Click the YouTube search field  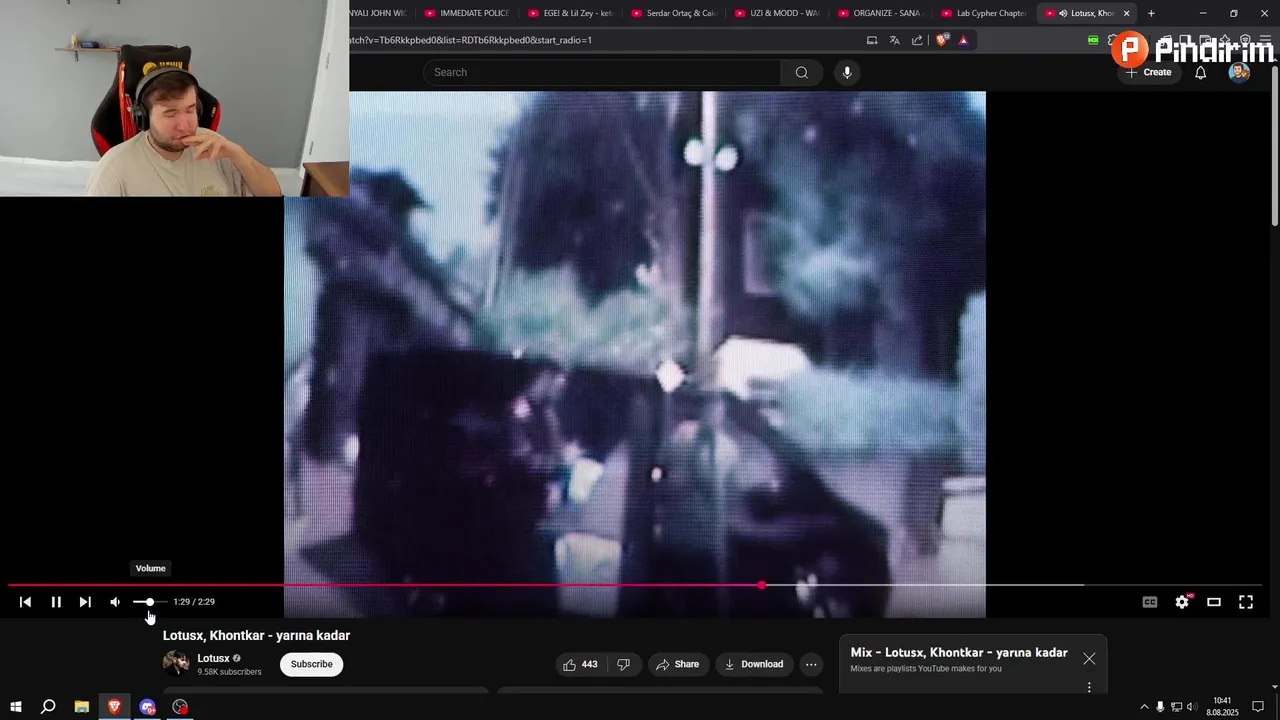[602, 72]
